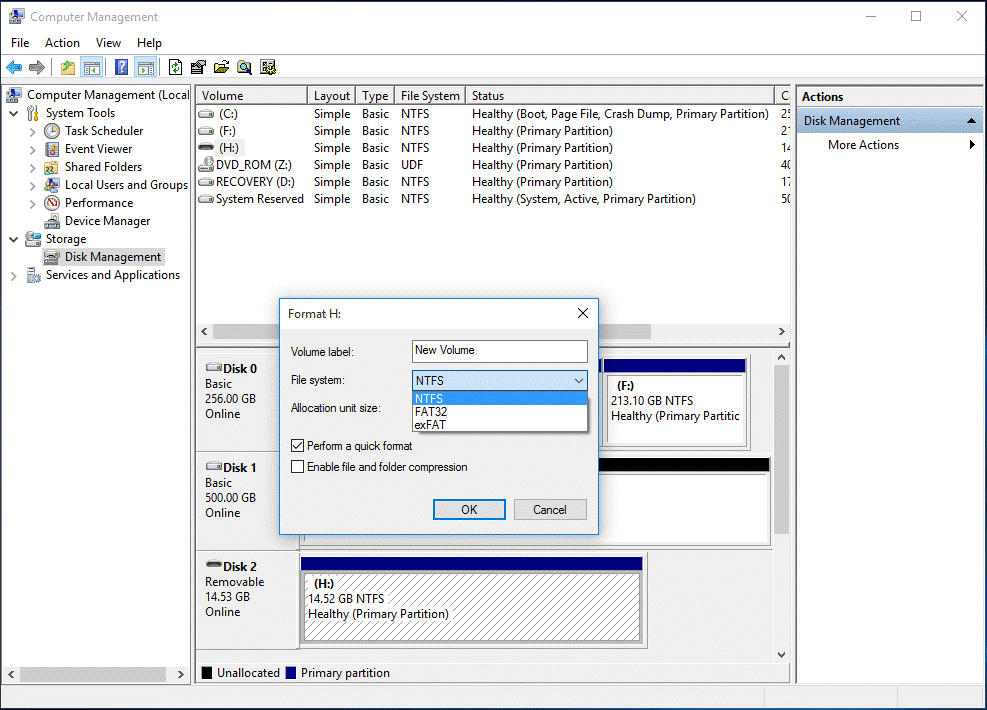
Task: Sort by the Volume column header
Action: pos(252,96)
